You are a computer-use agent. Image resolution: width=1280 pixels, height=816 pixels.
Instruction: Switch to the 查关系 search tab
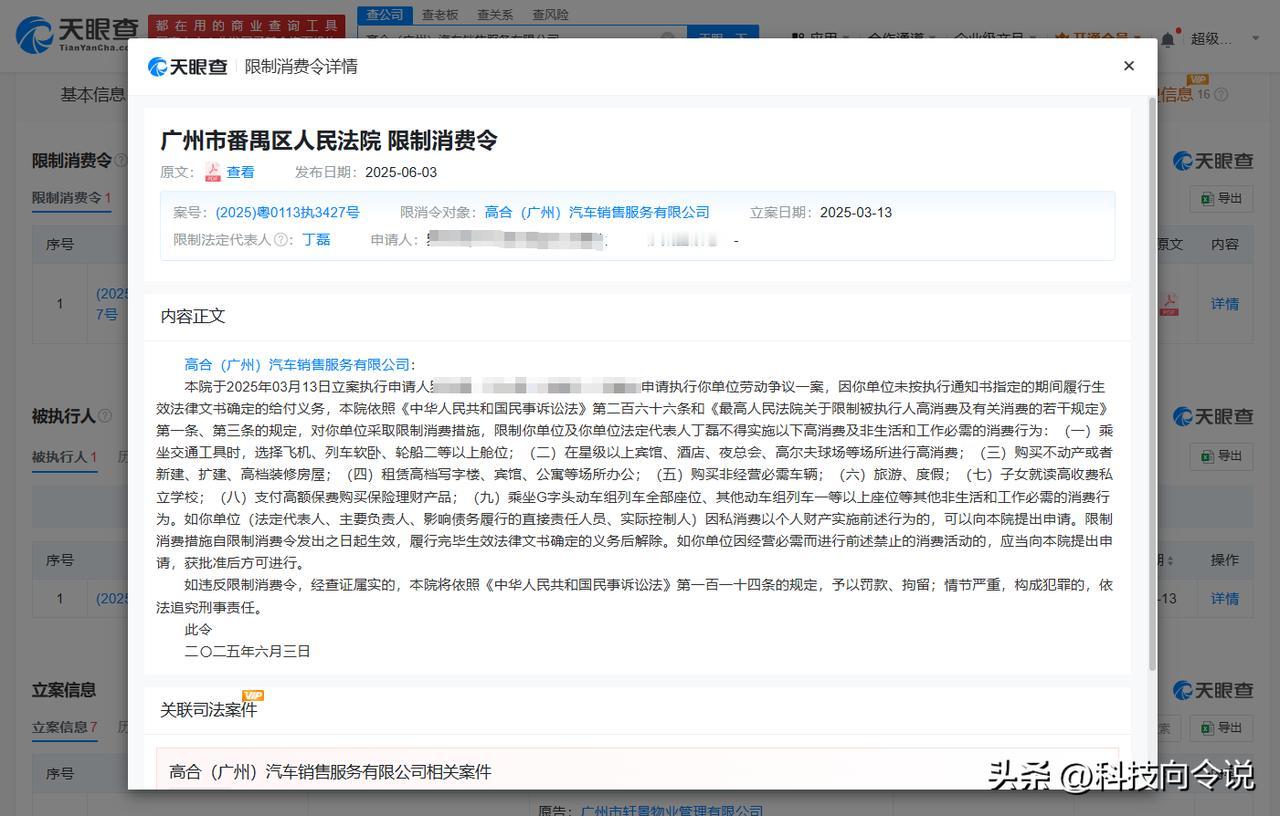coord(495,15)
